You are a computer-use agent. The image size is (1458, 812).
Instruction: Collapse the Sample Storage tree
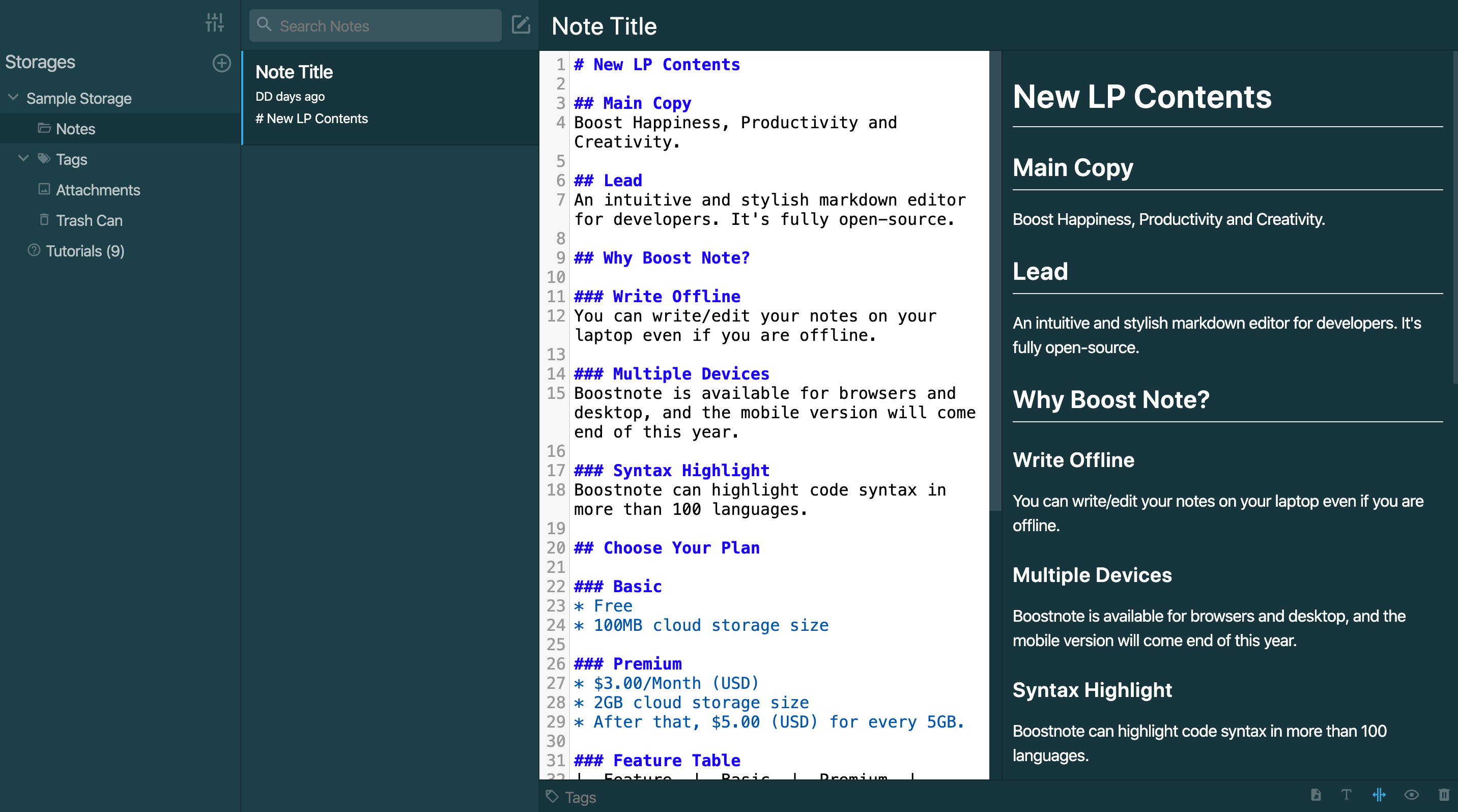(x=14, y=97)
